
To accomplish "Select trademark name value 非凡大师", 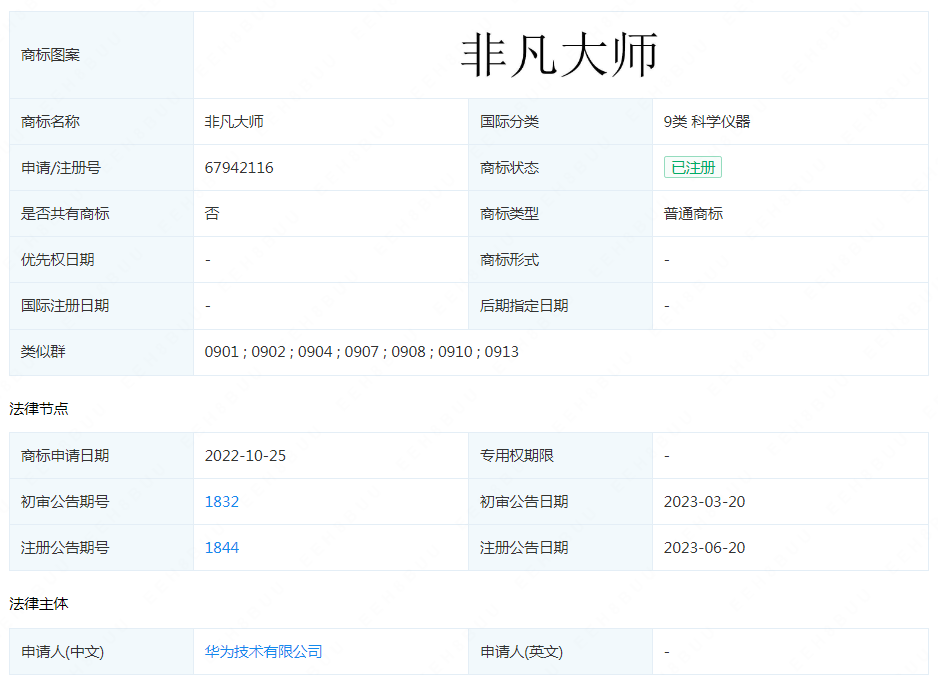I will [234, 121].
